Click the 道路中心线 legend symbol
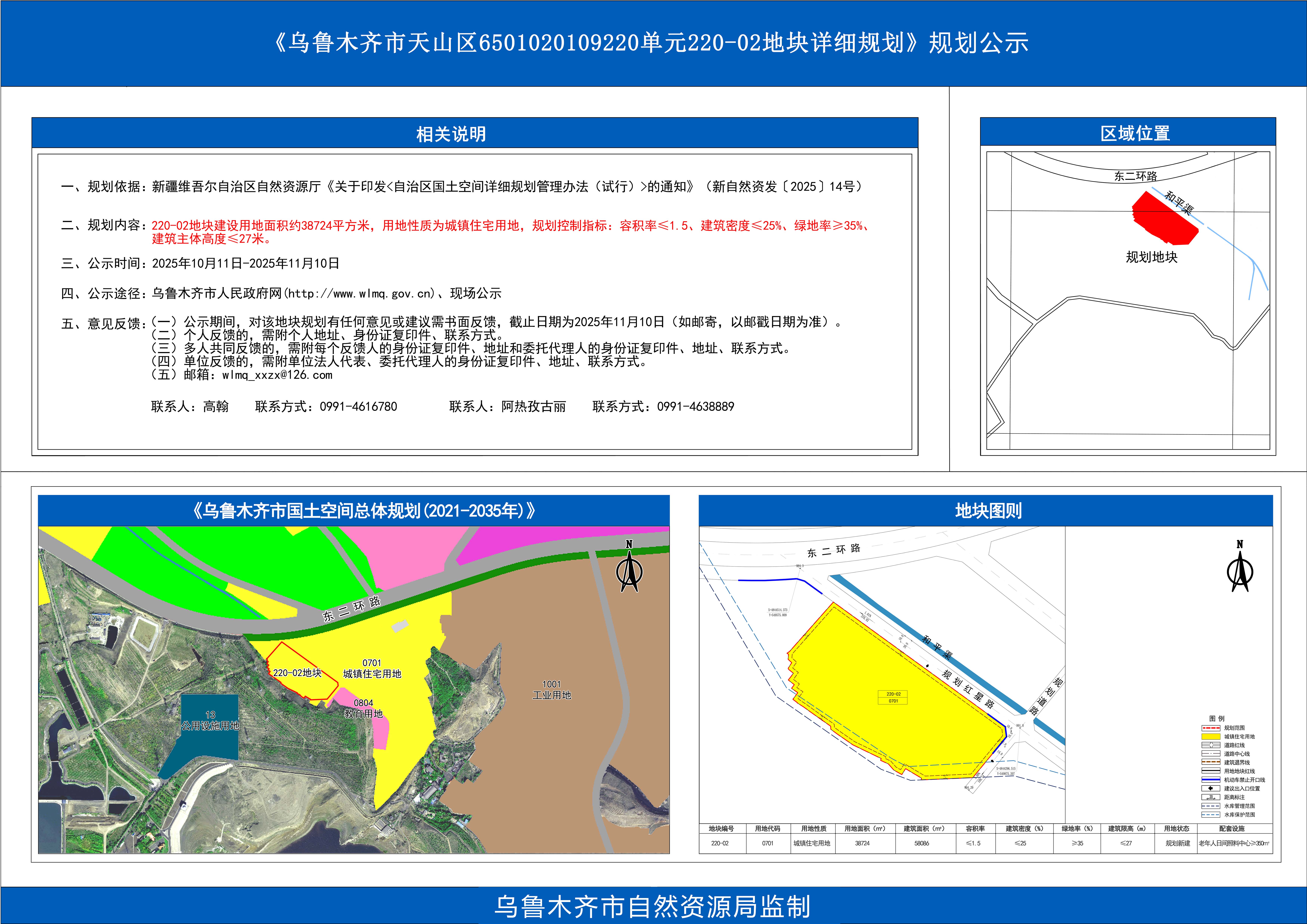Viewport: 1307px width, 924px height. tap(1211, 754)
